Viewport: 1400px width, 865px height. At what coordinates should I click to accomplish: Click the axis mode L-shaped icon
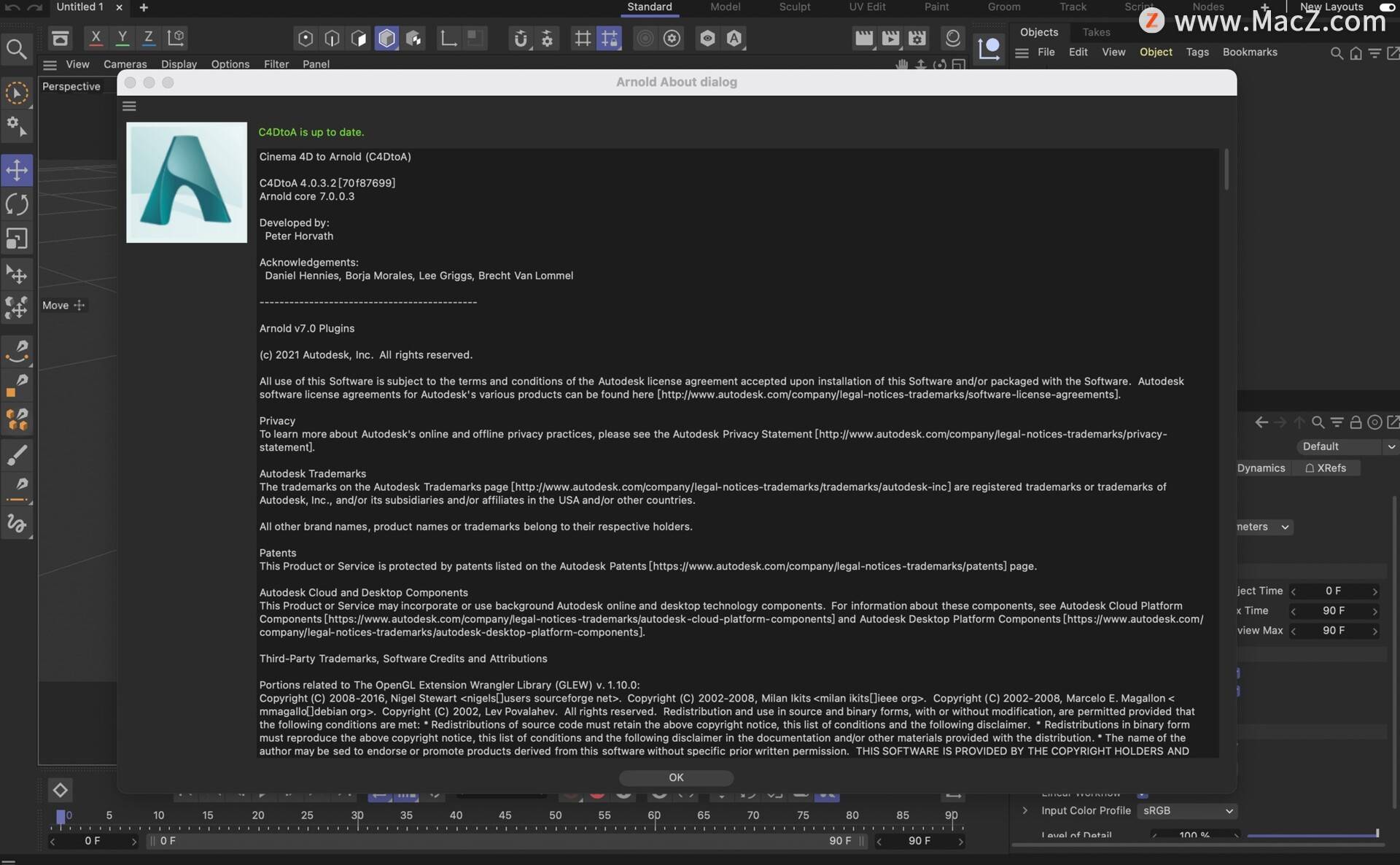pyautogui.click(x=448, y=38)
